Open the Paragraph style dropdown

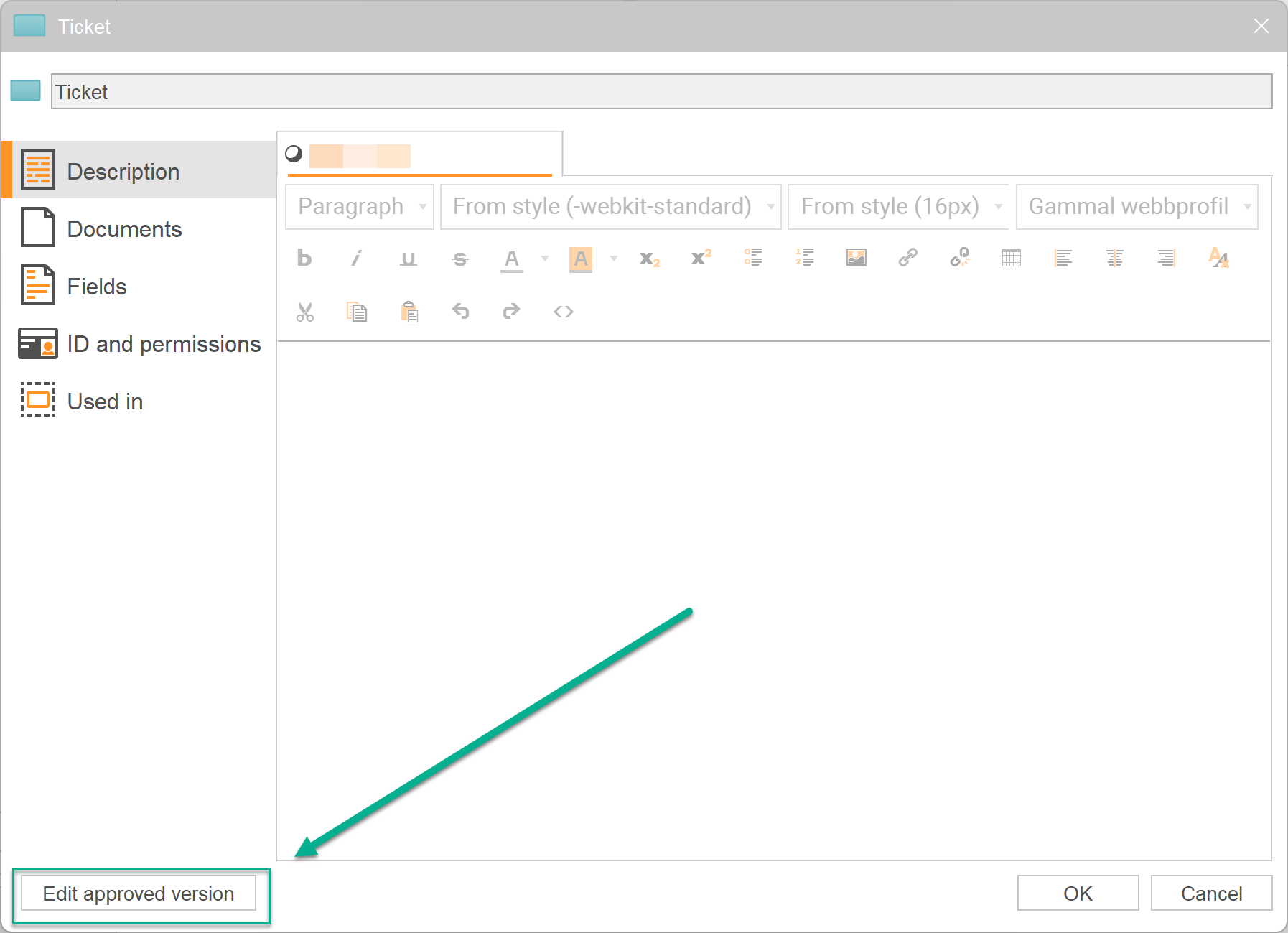pos(359,206)
